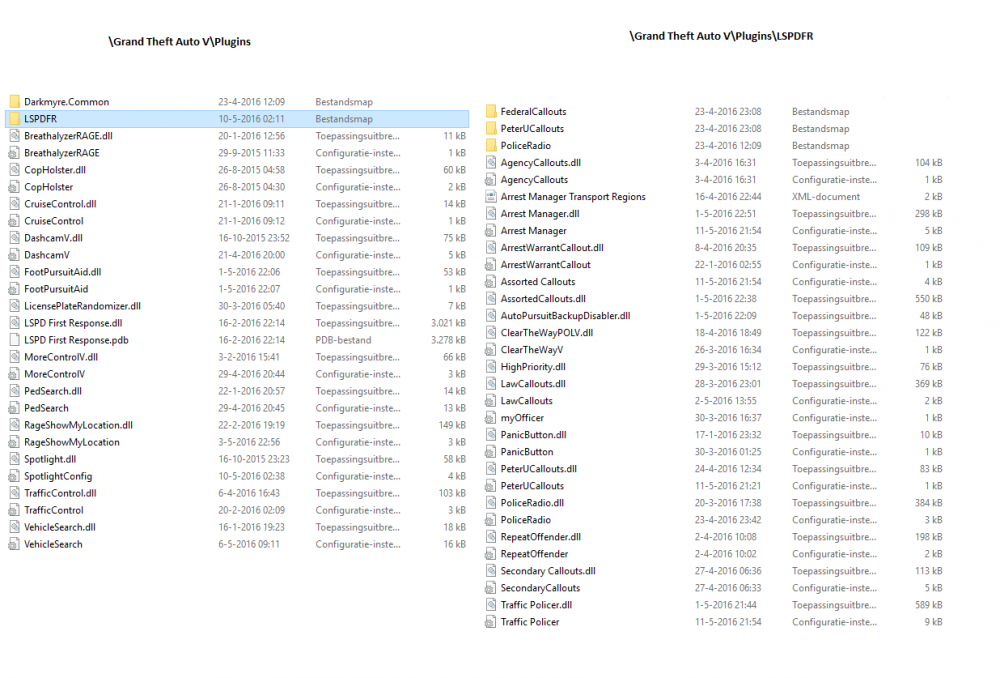Click the DashcamV.dll file icon
Viewport: 1000px width, 678px height.
pos(14,238)
